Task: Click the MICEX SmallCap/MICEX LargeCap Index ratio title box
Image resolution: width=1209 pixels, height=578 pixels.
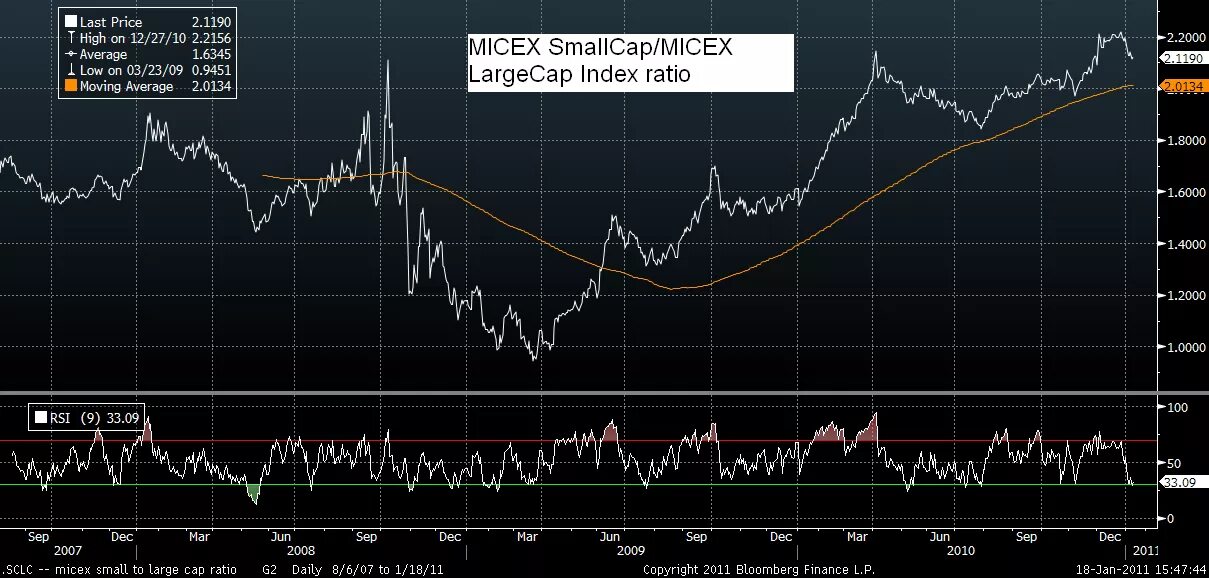Action: click(x=630, y=62)
